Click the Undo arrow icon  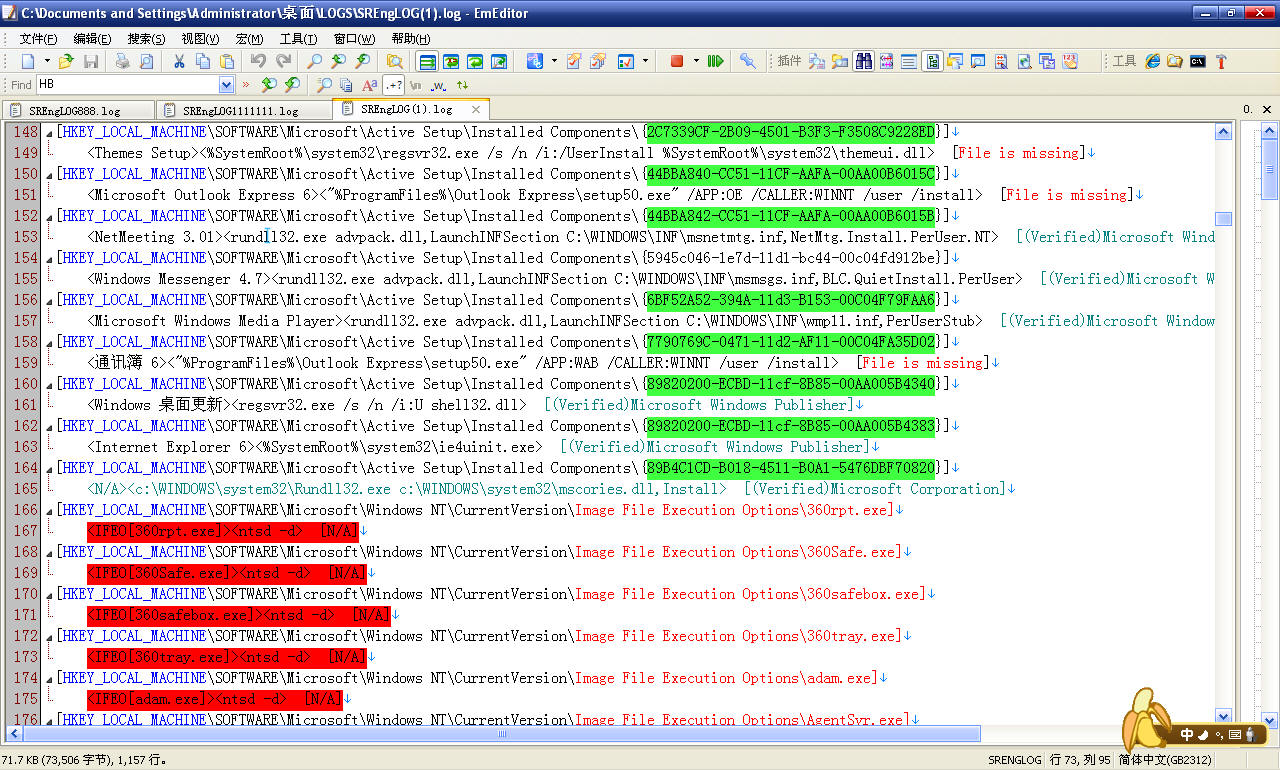[259, 62]
